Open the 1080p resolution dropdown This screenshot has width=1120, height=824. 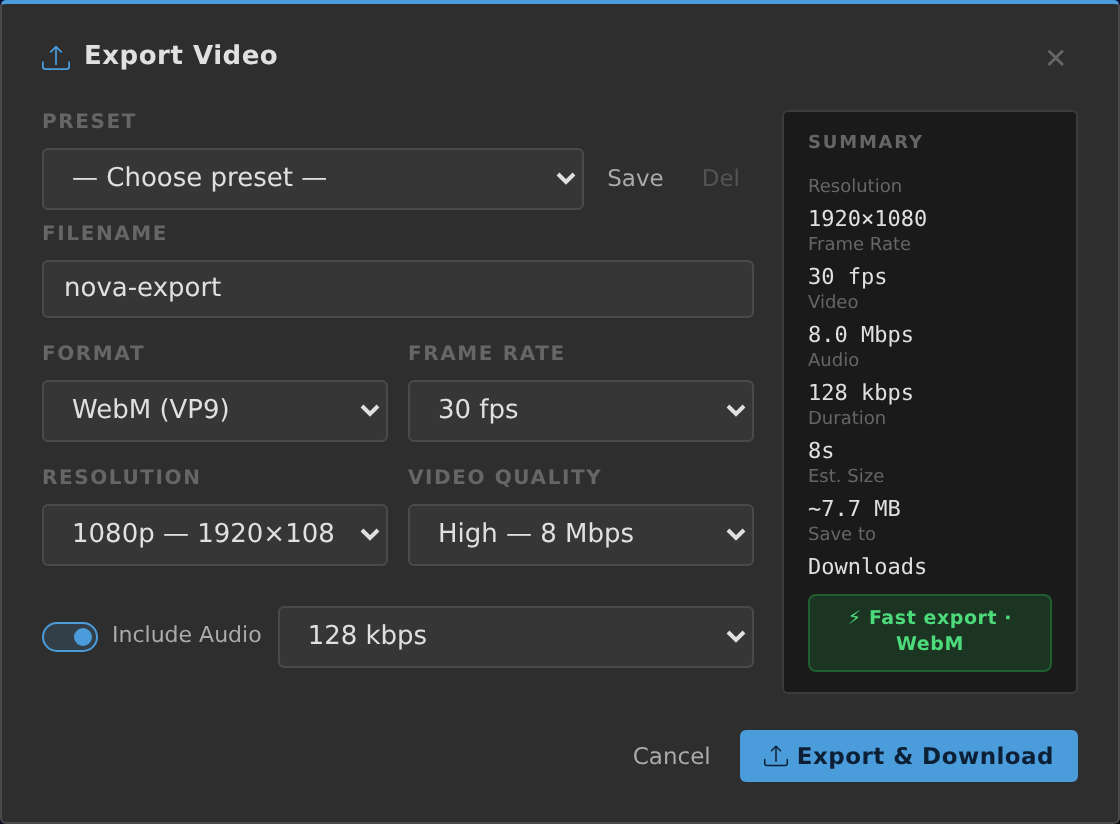tap(215, 535)
